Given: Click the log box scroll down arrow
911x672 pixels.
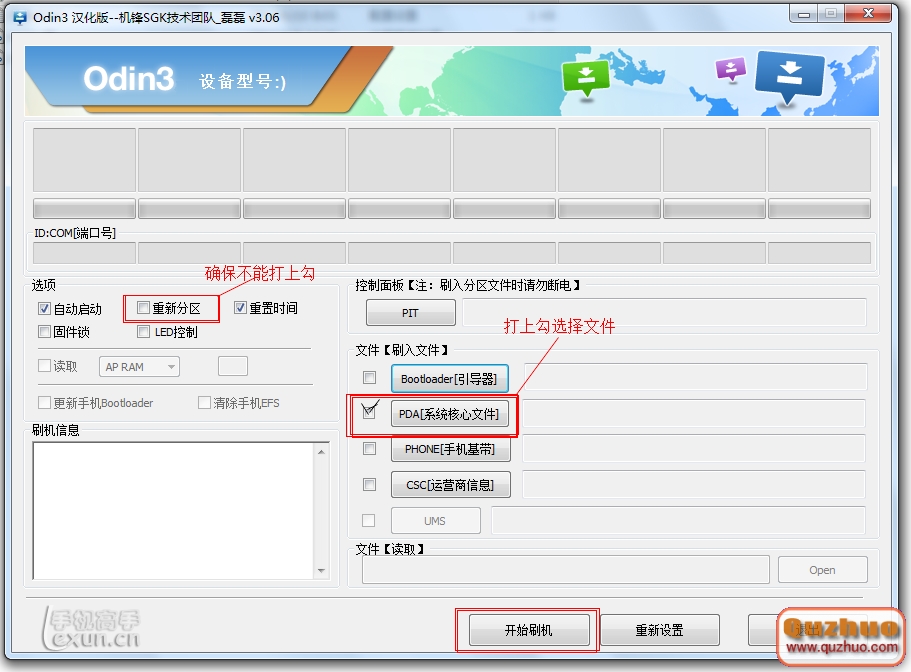Looking at the screenshot, I should [321, 571].
